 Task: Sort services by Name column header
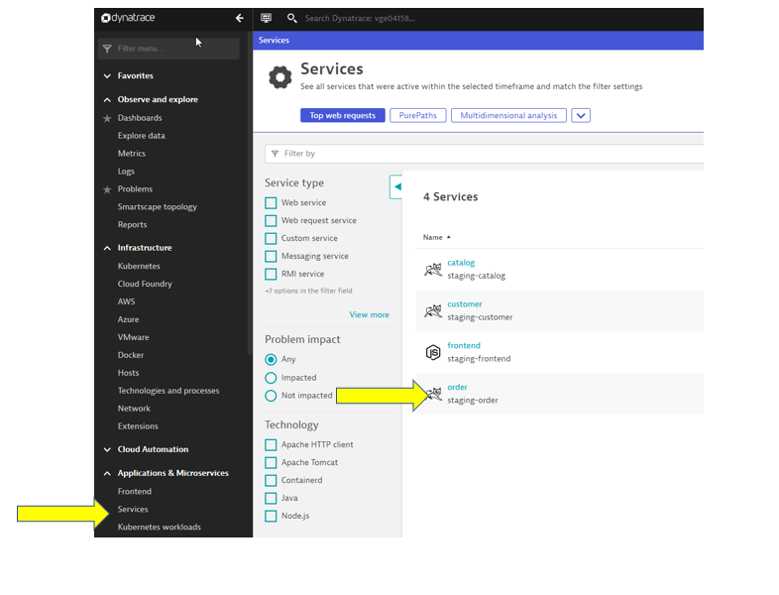pos(433,237)
